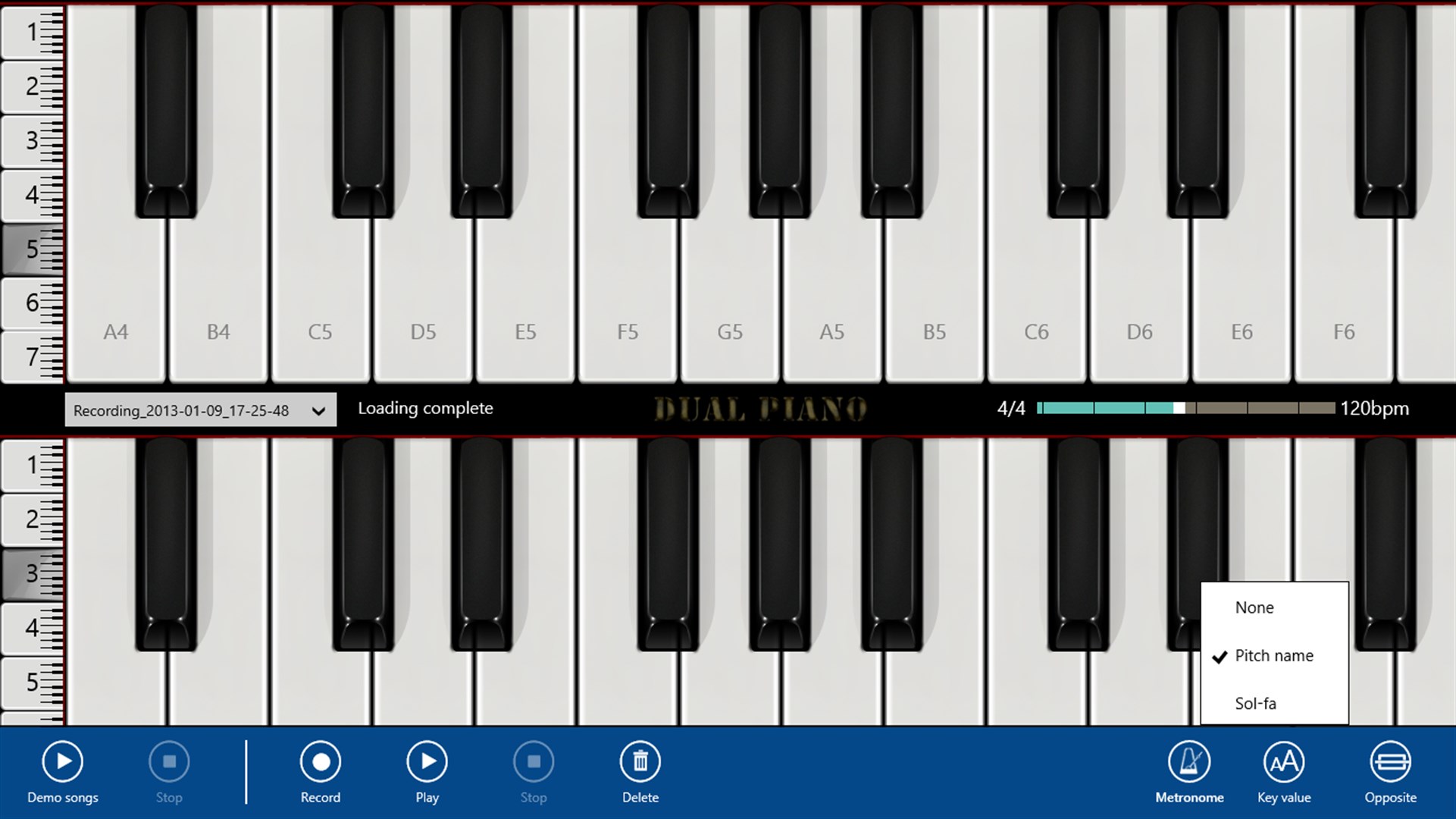1456x819 pixels.
Task: Click the Key value icon
Action: (1283, 762)
